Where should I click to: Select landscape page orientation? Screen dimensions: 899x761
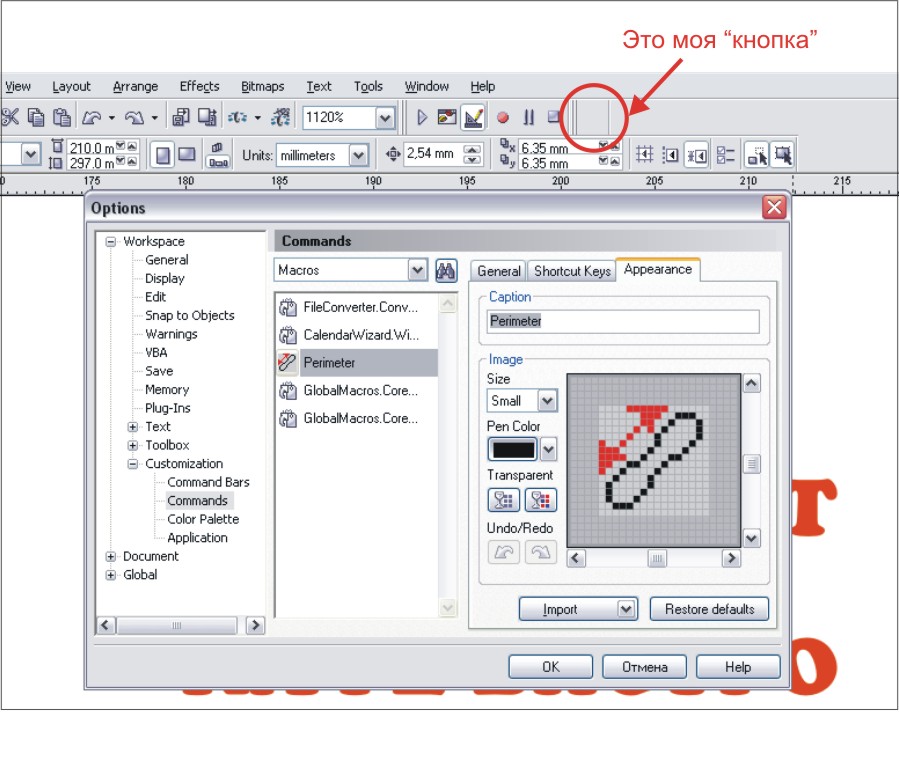(x=187, y=155)
